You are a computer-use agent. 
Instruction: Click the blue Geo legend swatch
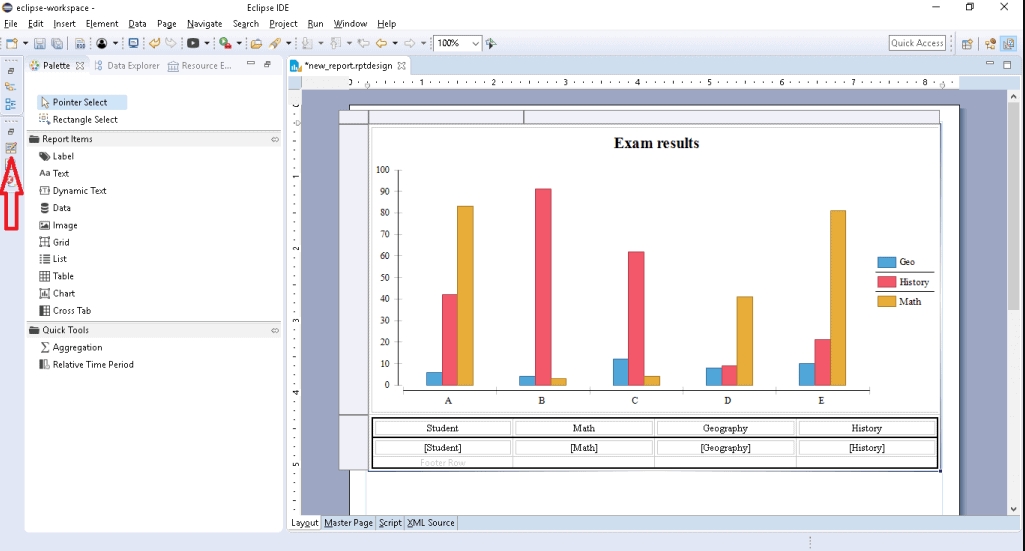(886, 262)
